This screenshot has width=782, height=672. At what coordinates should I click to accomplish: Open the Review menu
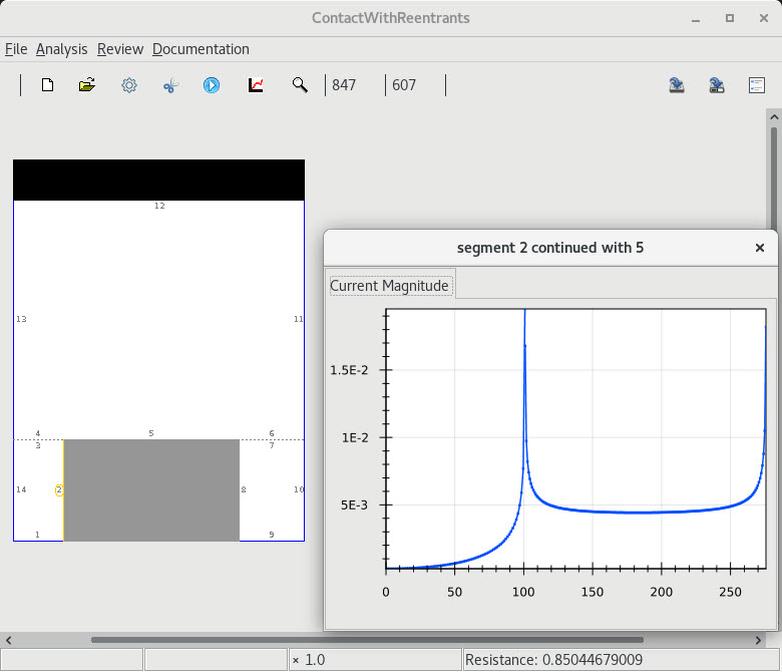tap(120, 49)
